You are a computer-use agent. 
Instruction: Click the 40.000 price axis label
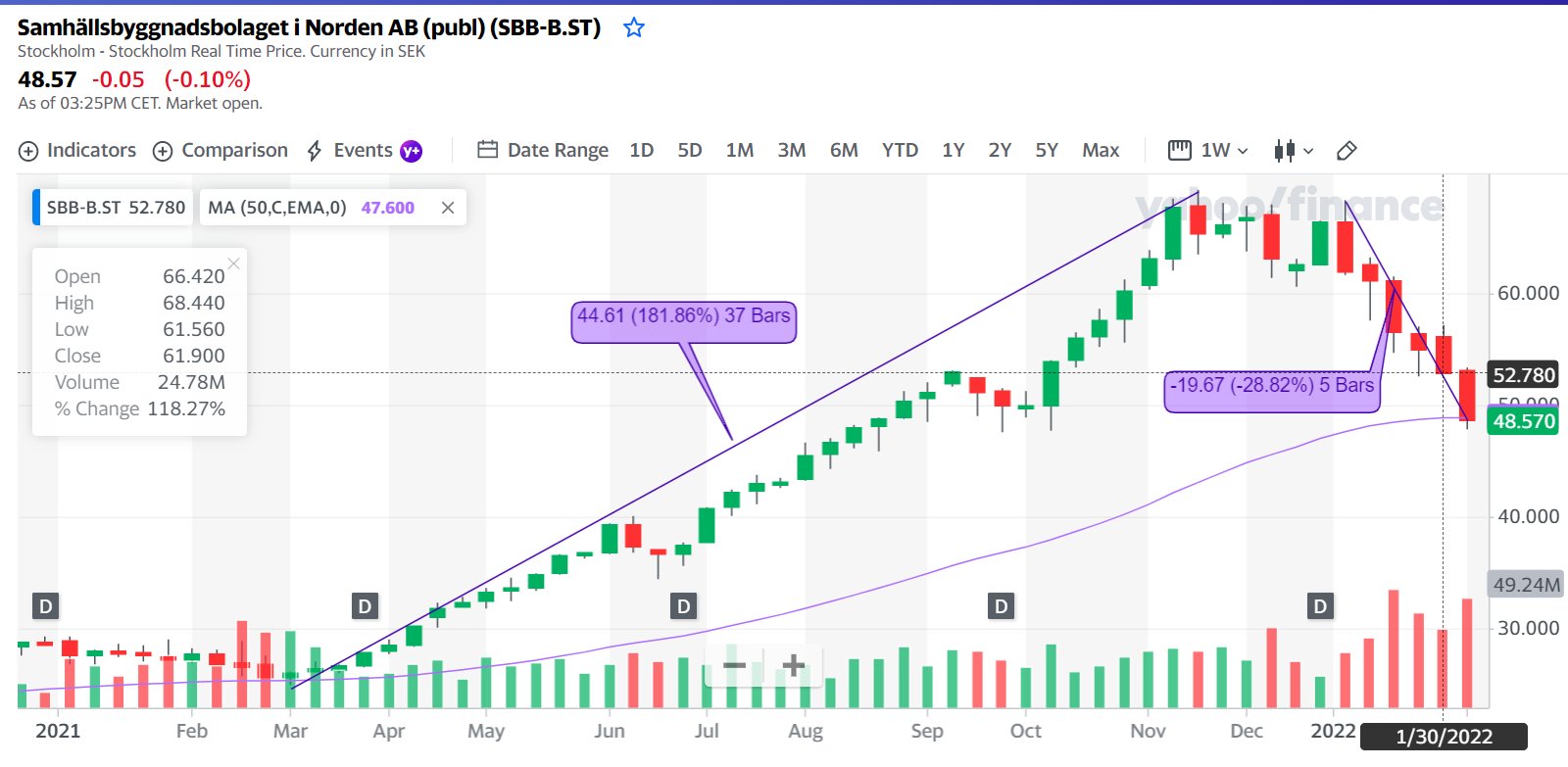tap(1528, 516)
